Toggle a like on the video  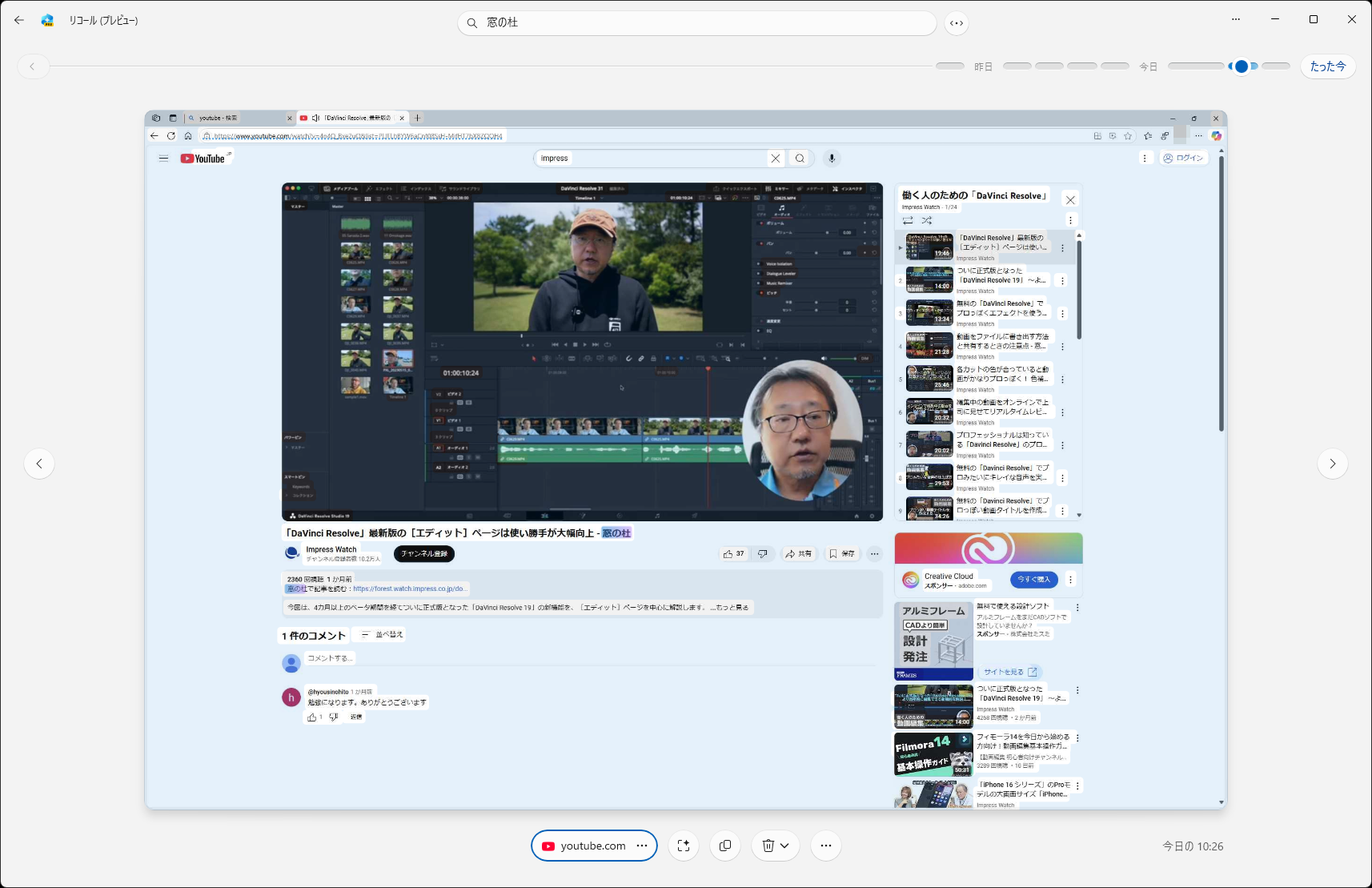click(728, 553)
